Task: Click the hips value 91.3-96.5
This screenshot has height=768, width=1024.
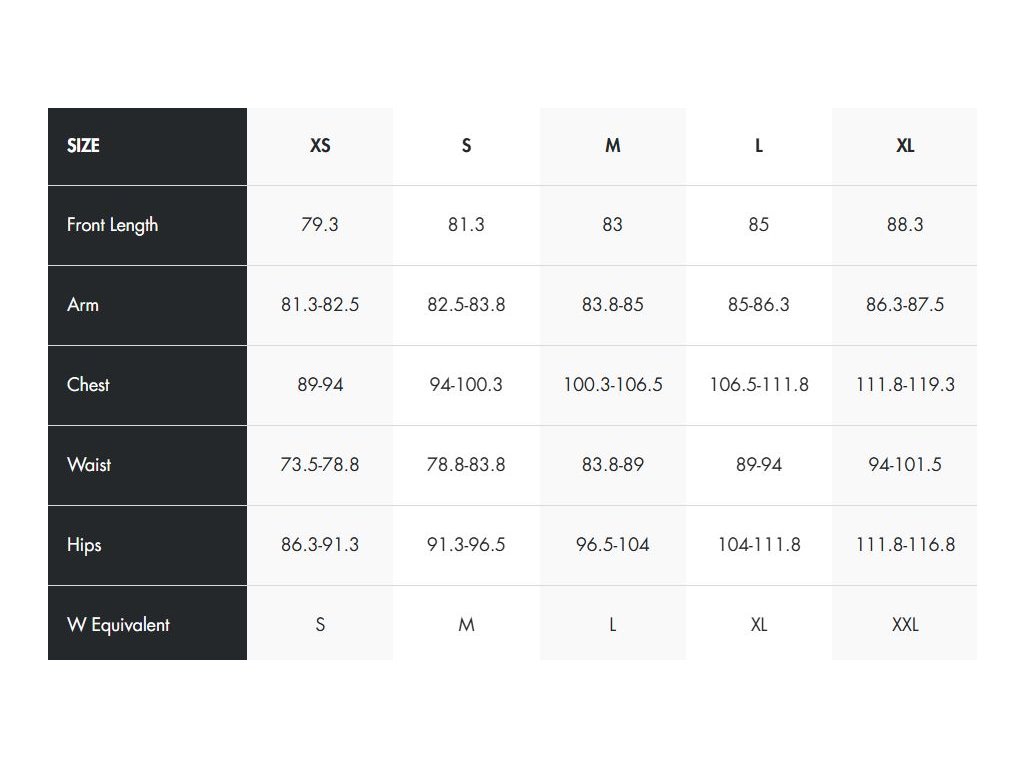Action: [x=466, y=545]
